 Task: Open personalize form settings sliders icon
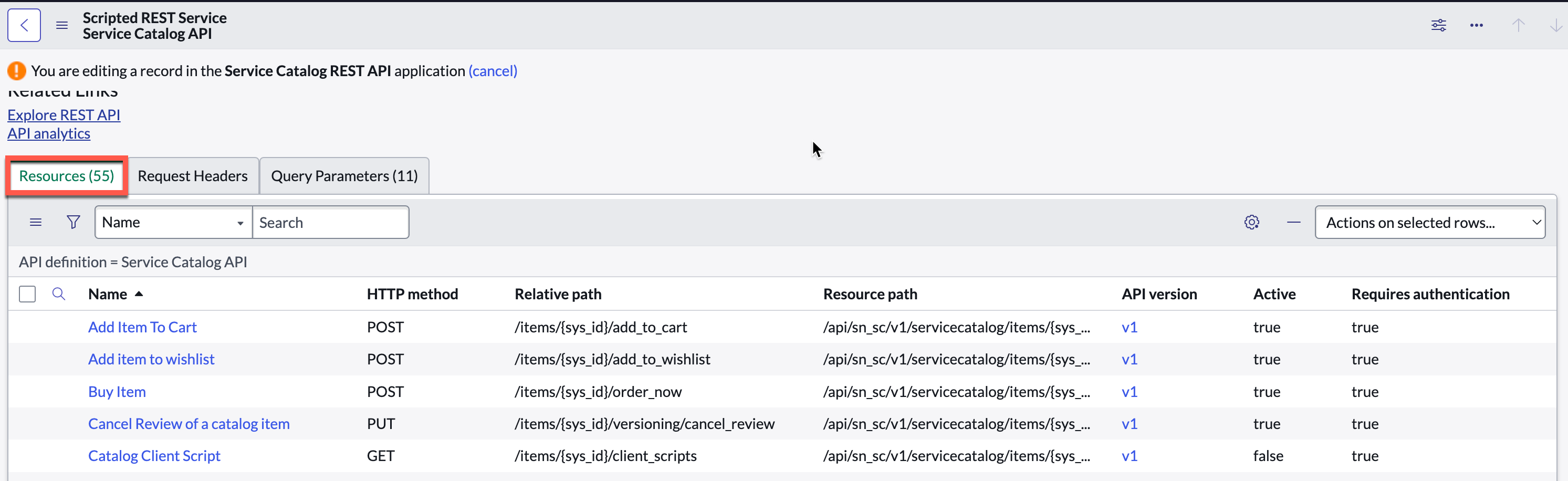(1438, 25)
